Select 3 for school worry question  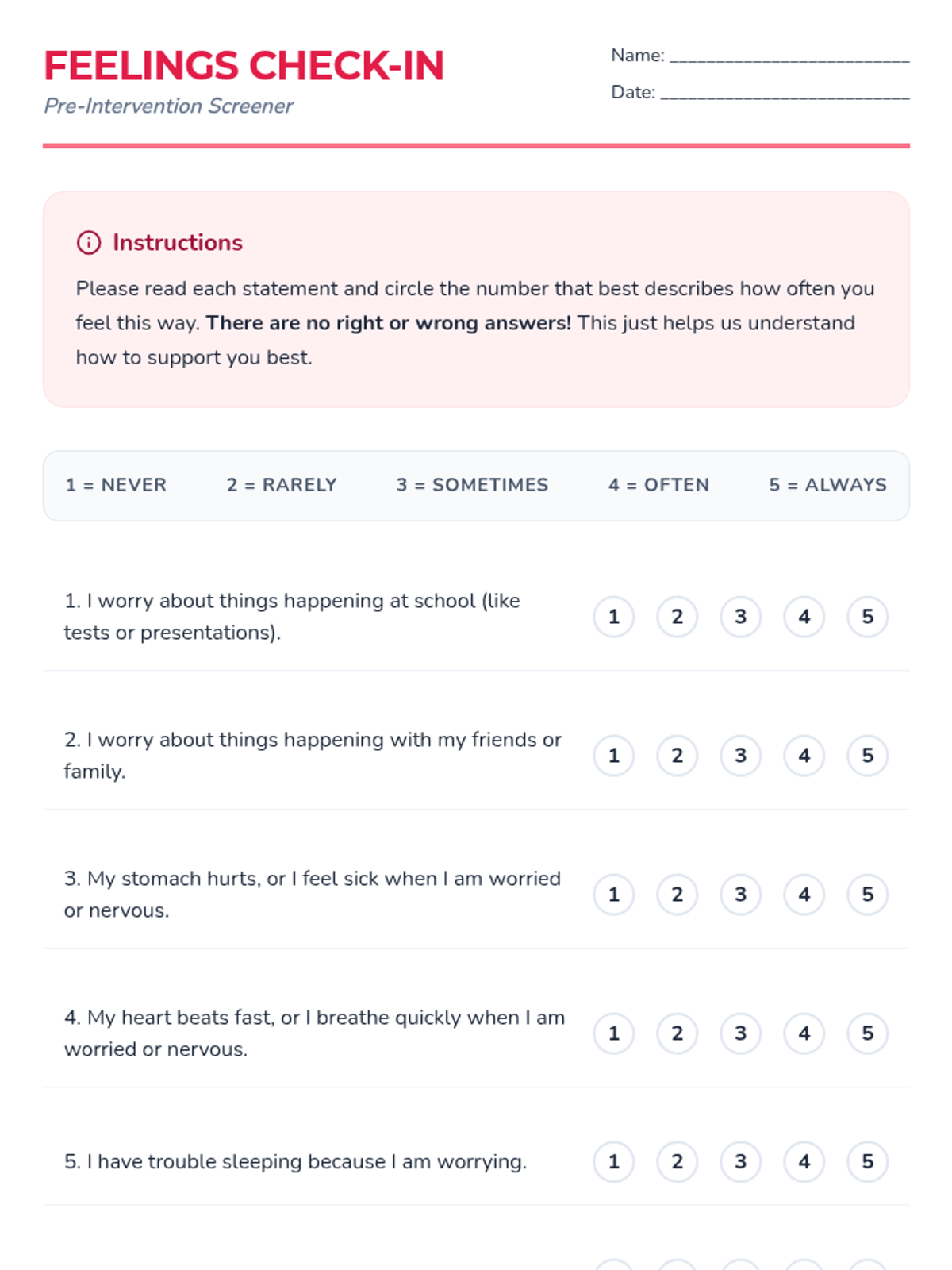(x=740, y=617)
